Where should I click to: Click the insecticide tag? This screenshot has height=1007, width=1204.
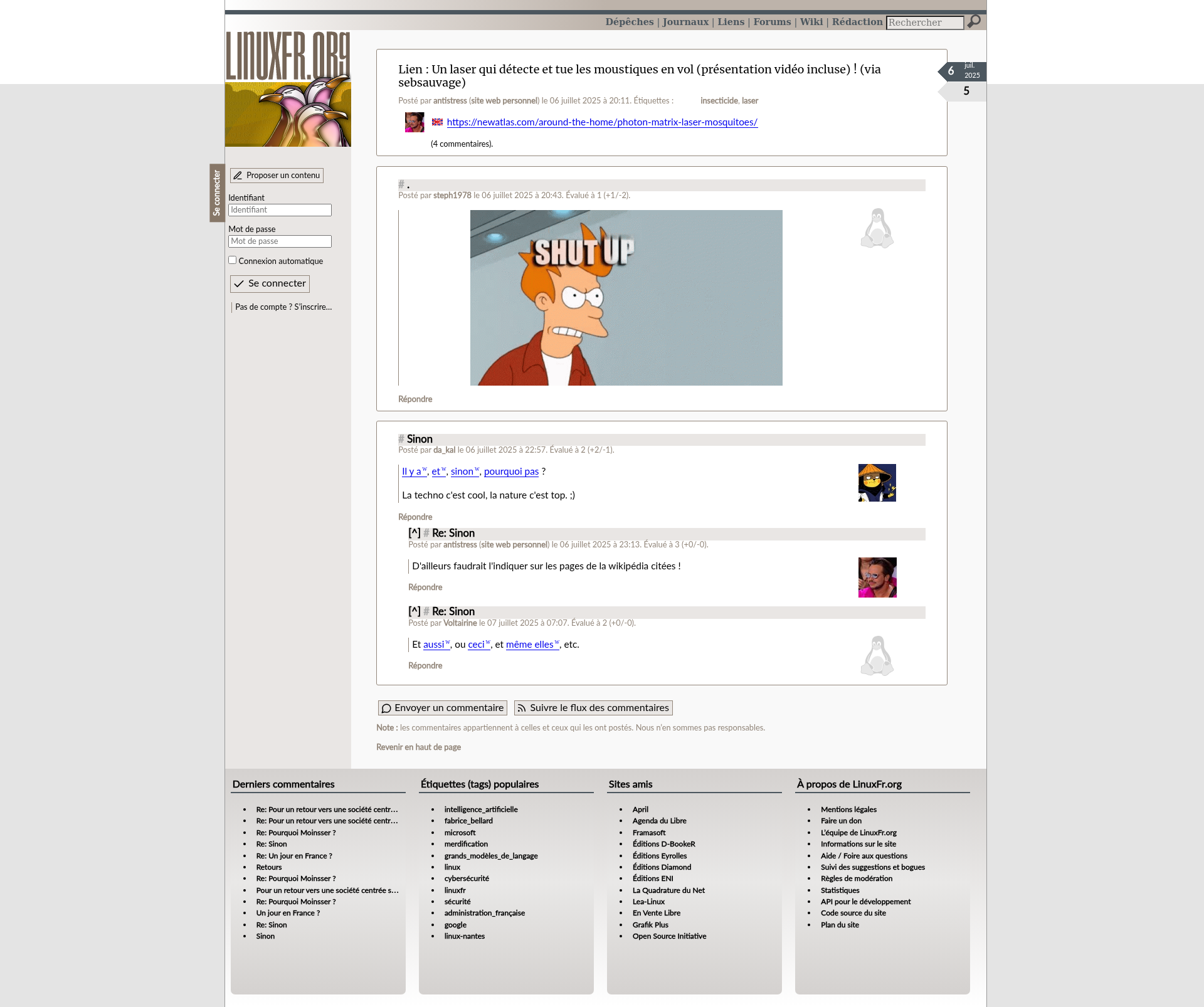click(719, 101)
